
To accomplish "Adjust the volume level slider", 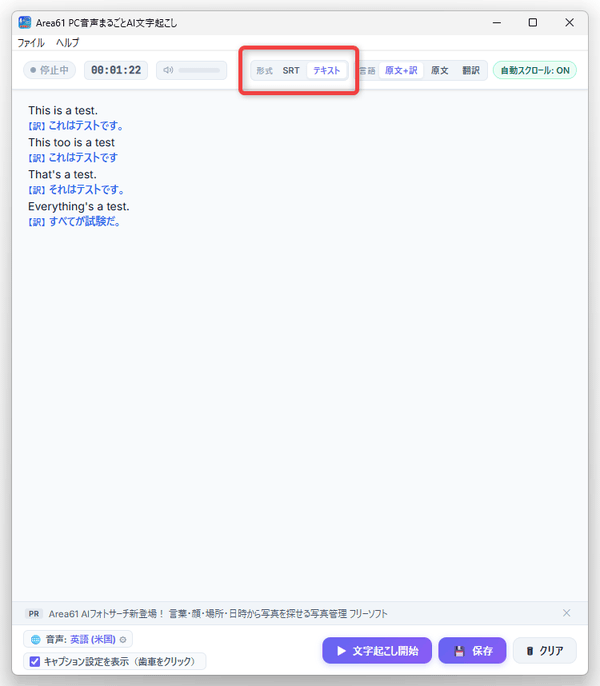I will coord(199,70).
